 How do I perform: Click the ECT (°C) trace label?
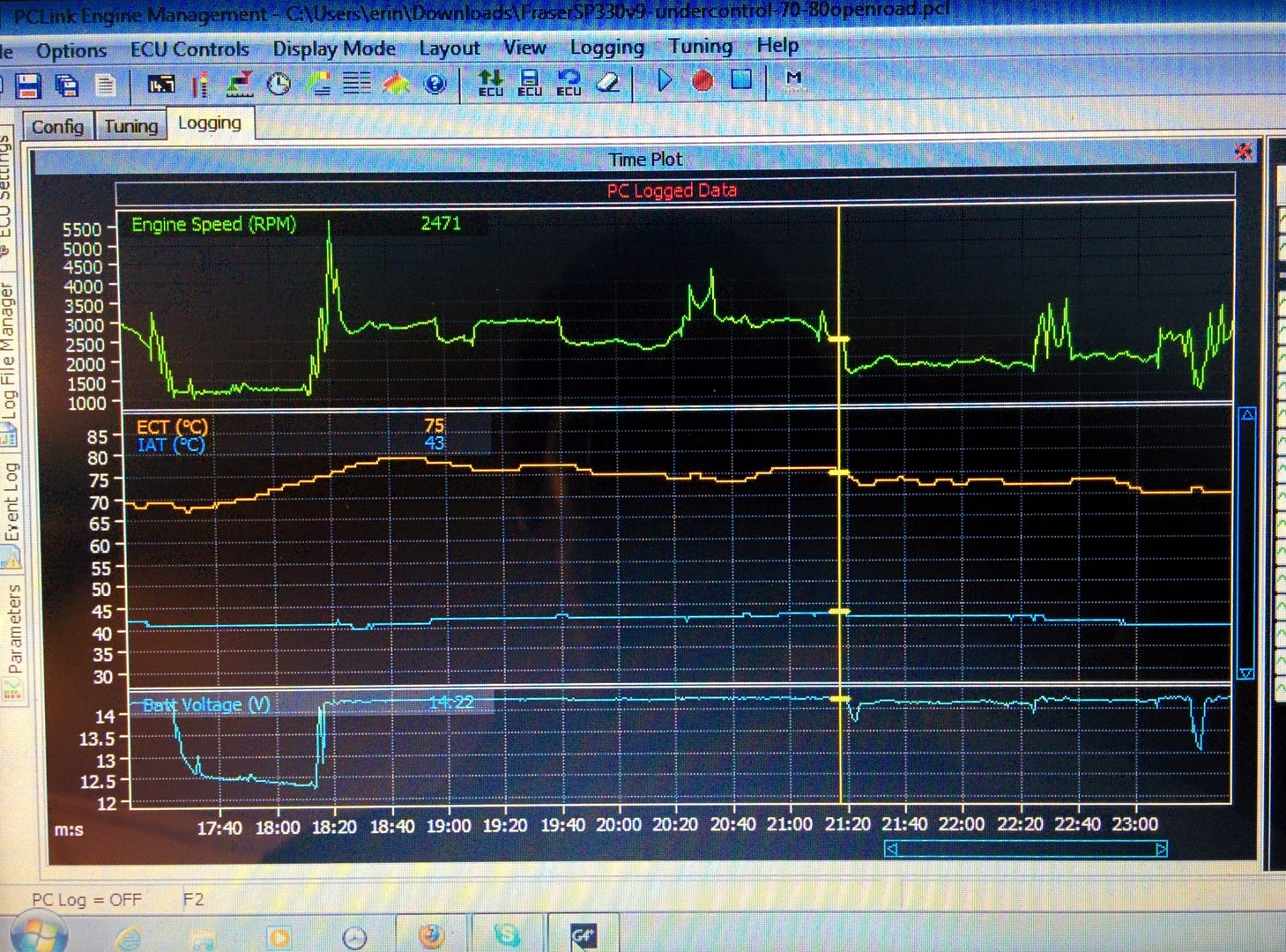pos(172,428)
